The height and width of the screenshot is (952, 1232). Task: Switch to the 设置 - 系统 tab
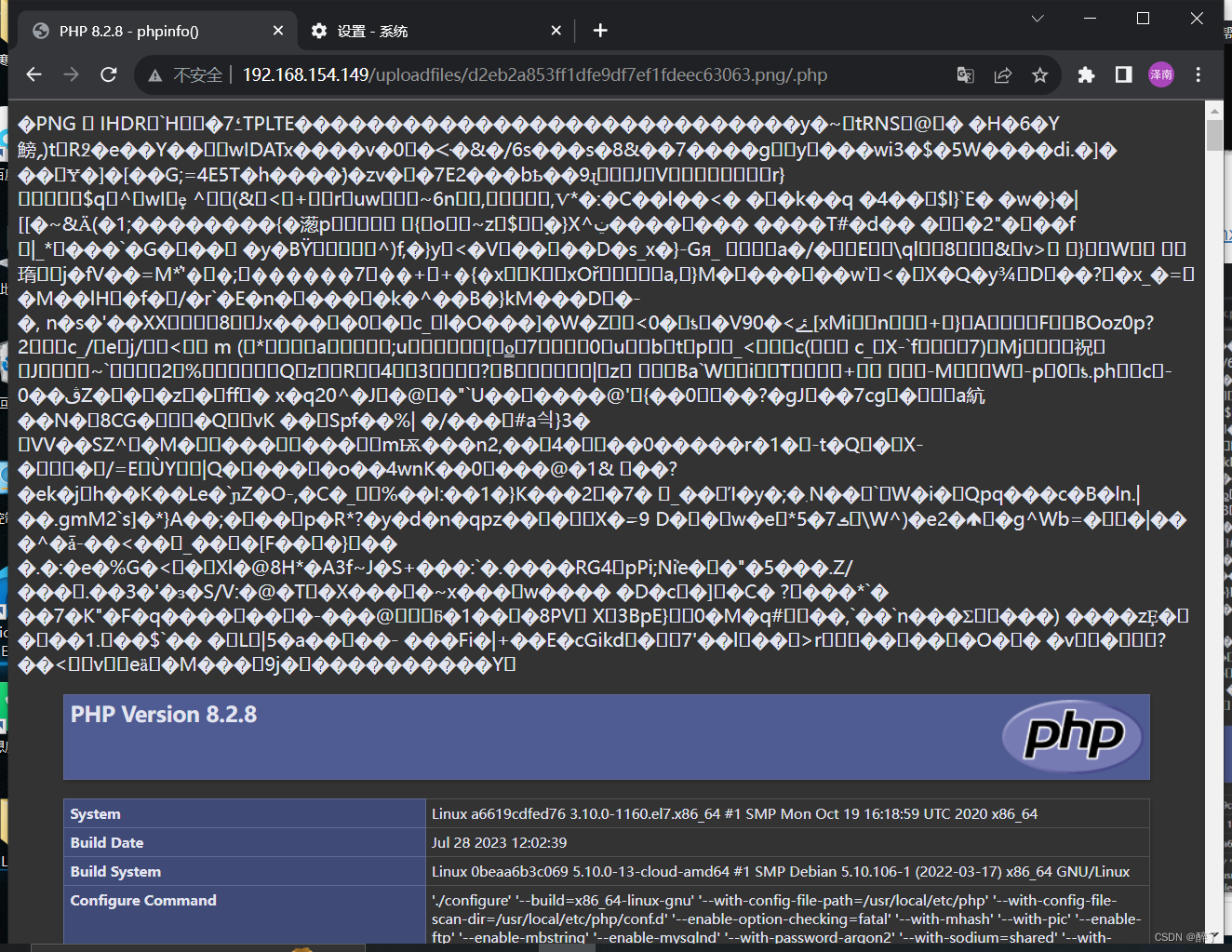[436, 31]
